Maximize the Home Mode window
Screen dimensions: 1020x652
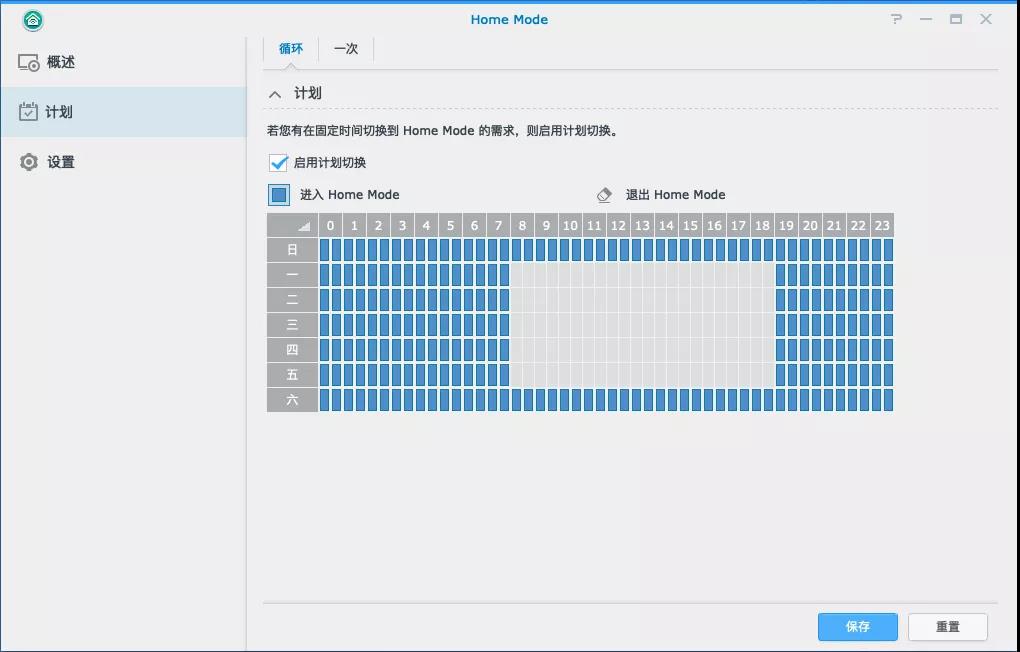956,19
